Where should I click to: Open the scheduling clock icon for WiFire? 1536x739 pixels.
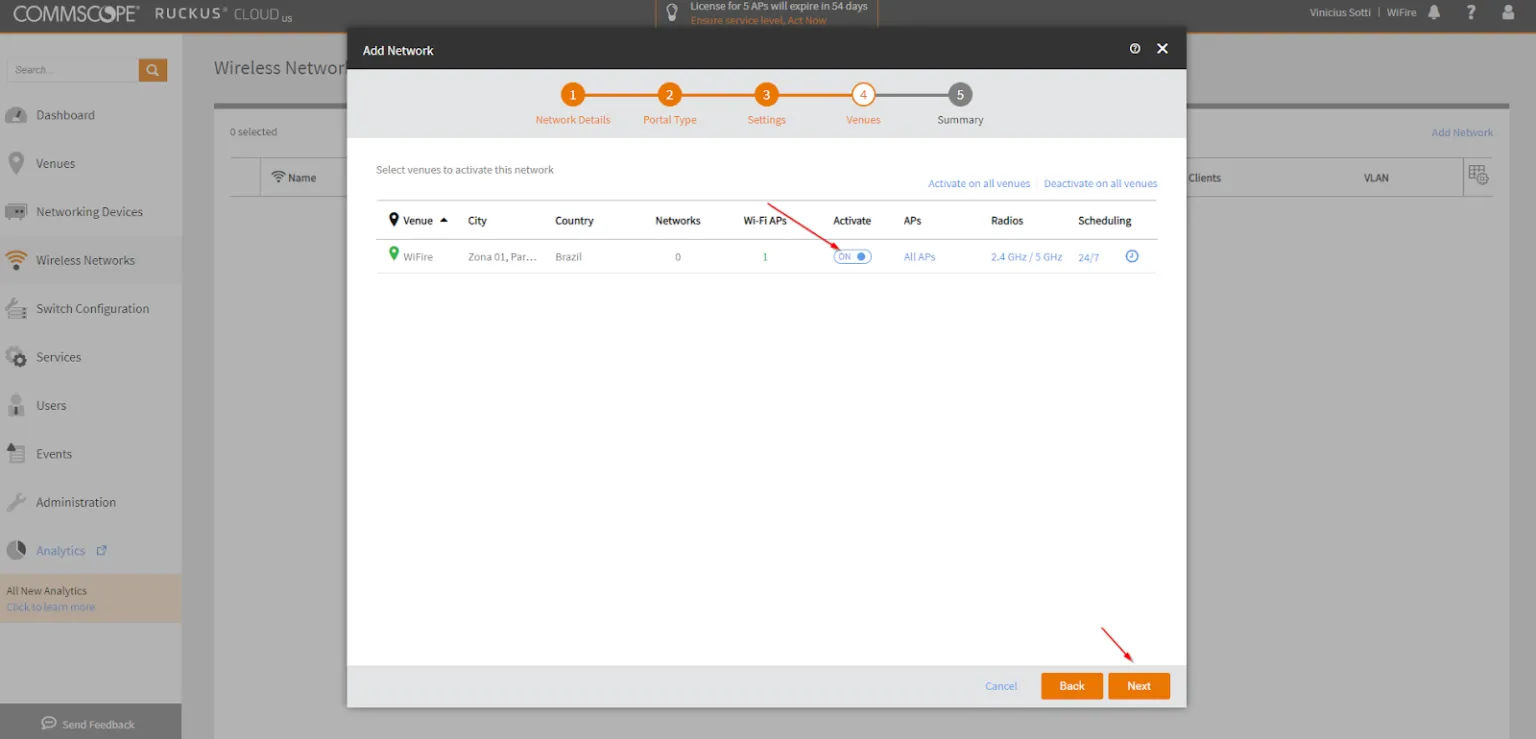coord(1132,256)
